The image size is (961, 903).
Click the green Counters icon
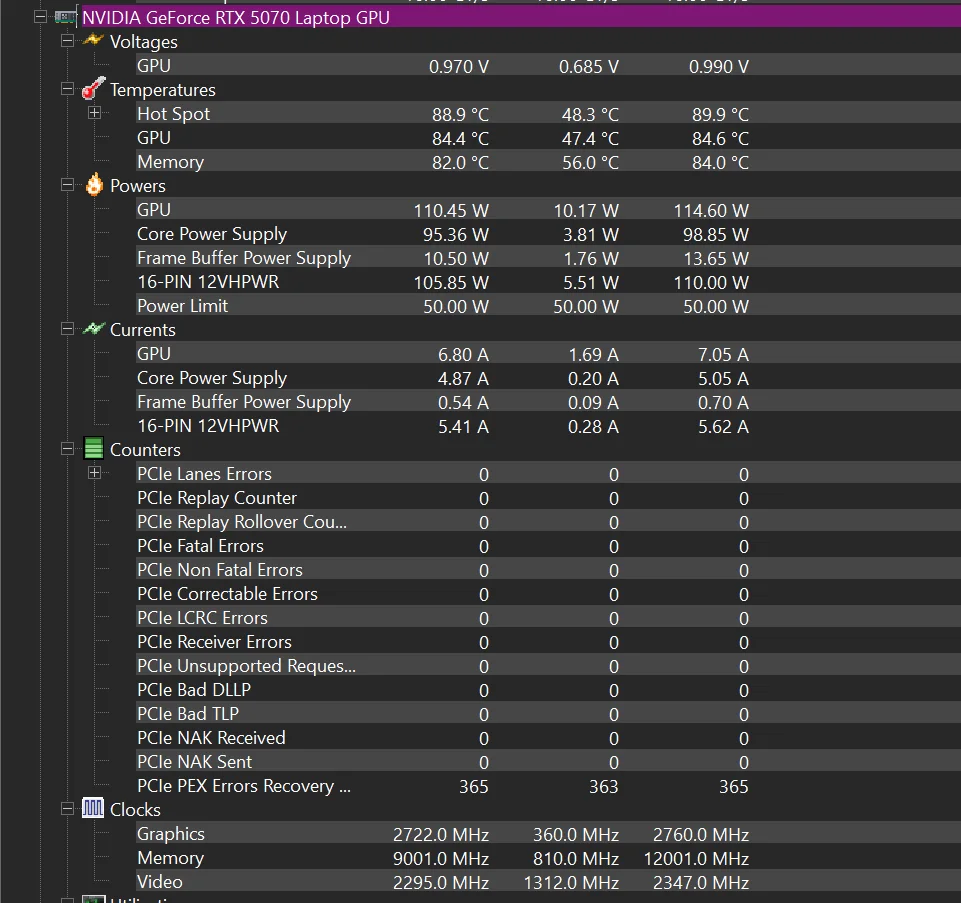[x=93, y=449]
